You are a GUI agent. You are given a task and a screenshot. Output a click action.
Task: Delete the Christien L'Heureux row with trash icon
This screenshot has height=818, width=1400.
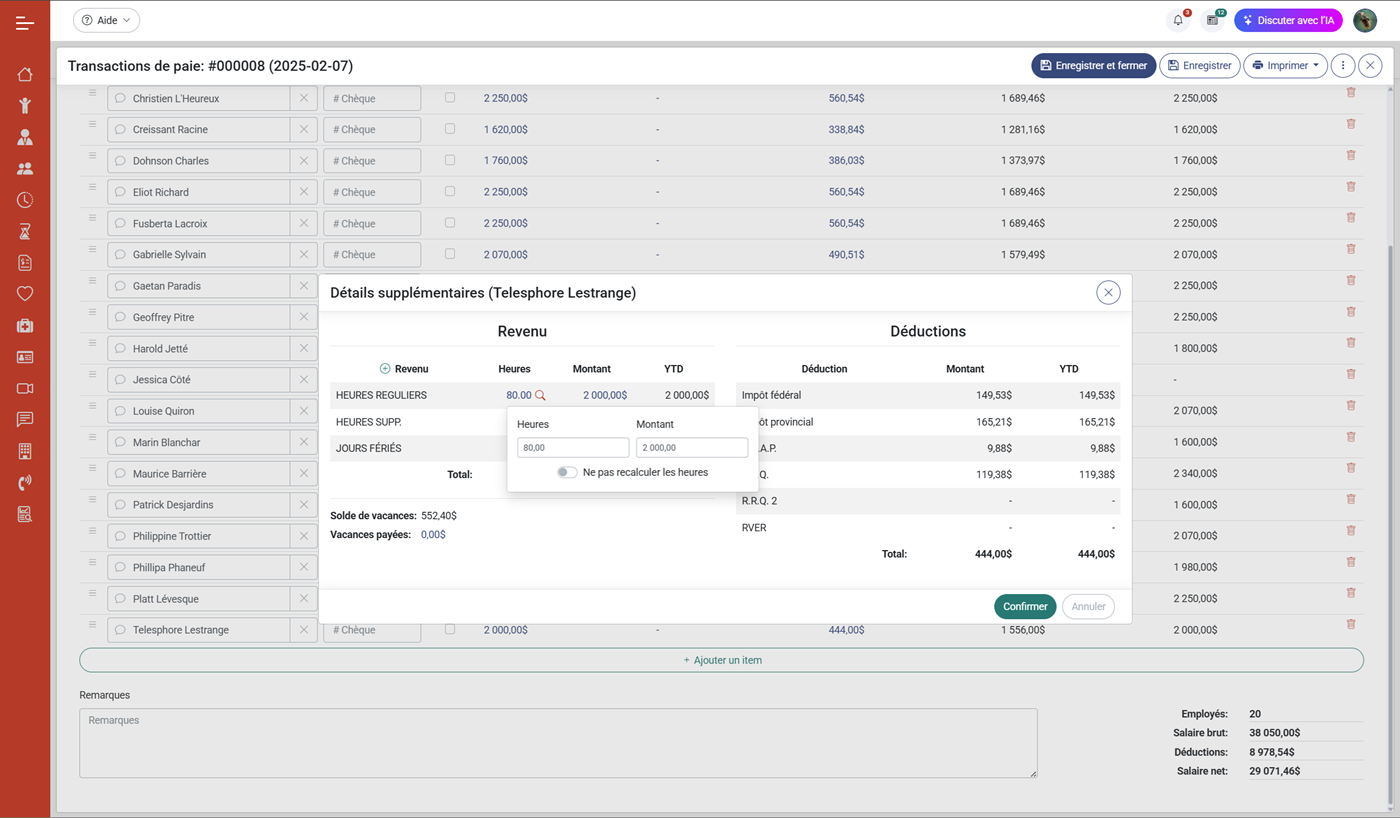(1351, 92)
